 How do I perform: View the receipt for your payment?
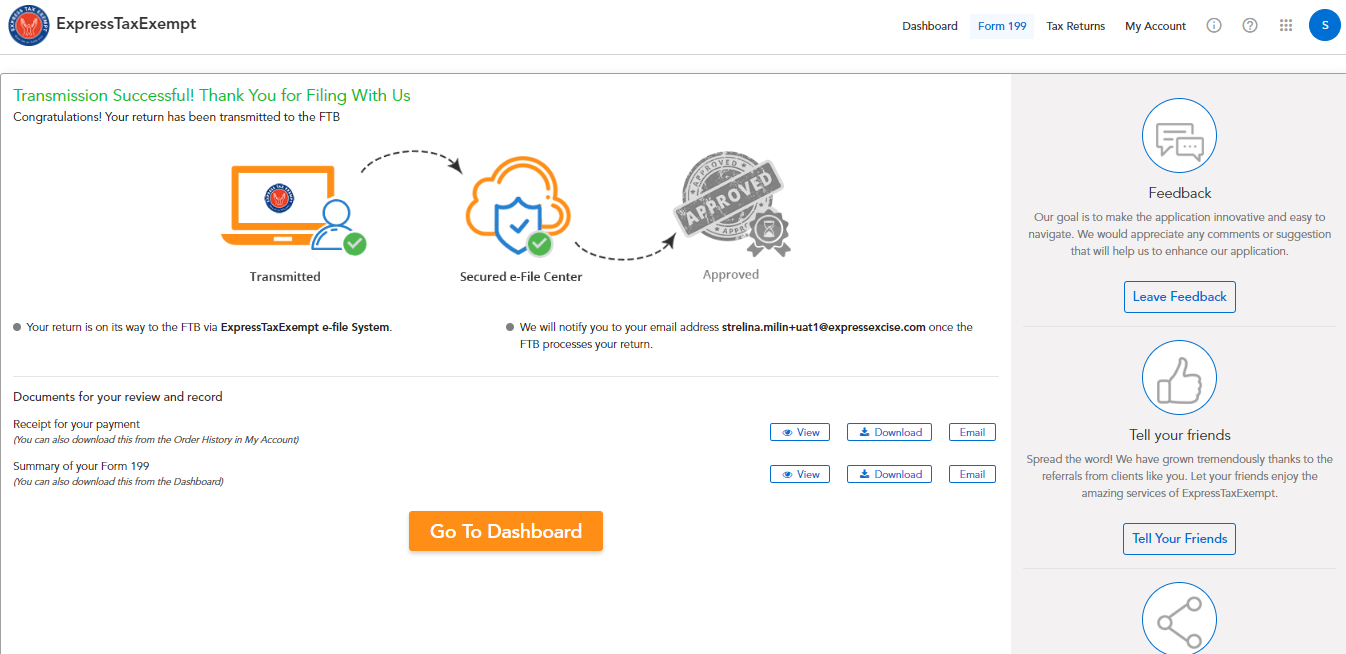coord(800,432)
